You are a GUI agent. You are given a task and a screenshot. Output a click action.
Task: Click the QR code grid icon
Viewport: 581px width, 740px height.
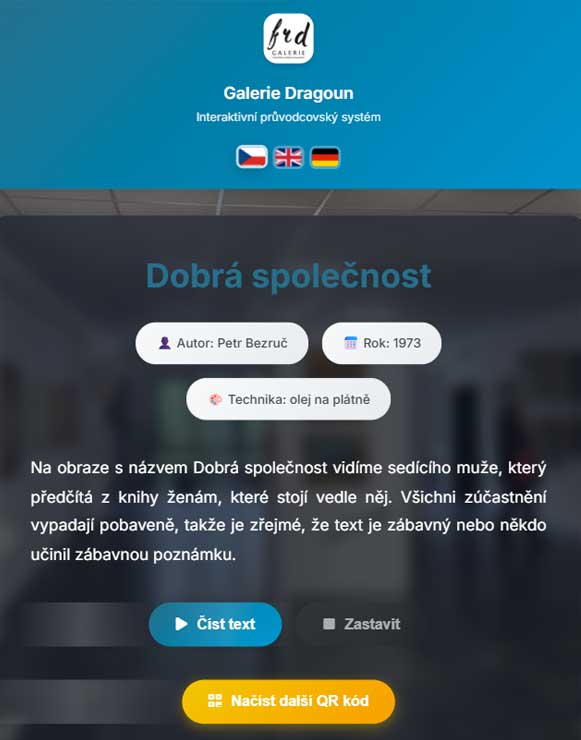(215, 701)
